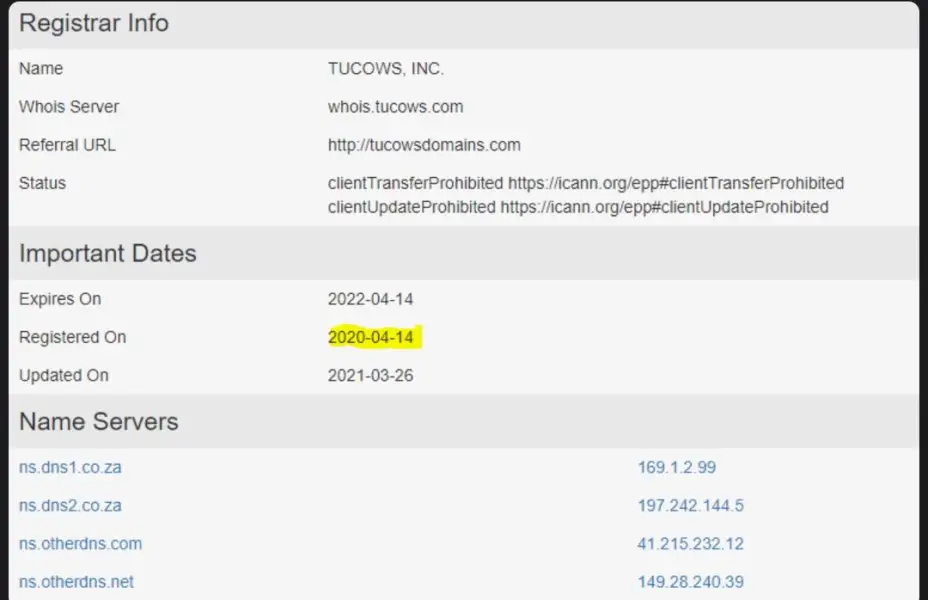This screenshot has width=928, height=600.
Task: Open IP address 197.242.144.5
Action: [x=690, y=505]
